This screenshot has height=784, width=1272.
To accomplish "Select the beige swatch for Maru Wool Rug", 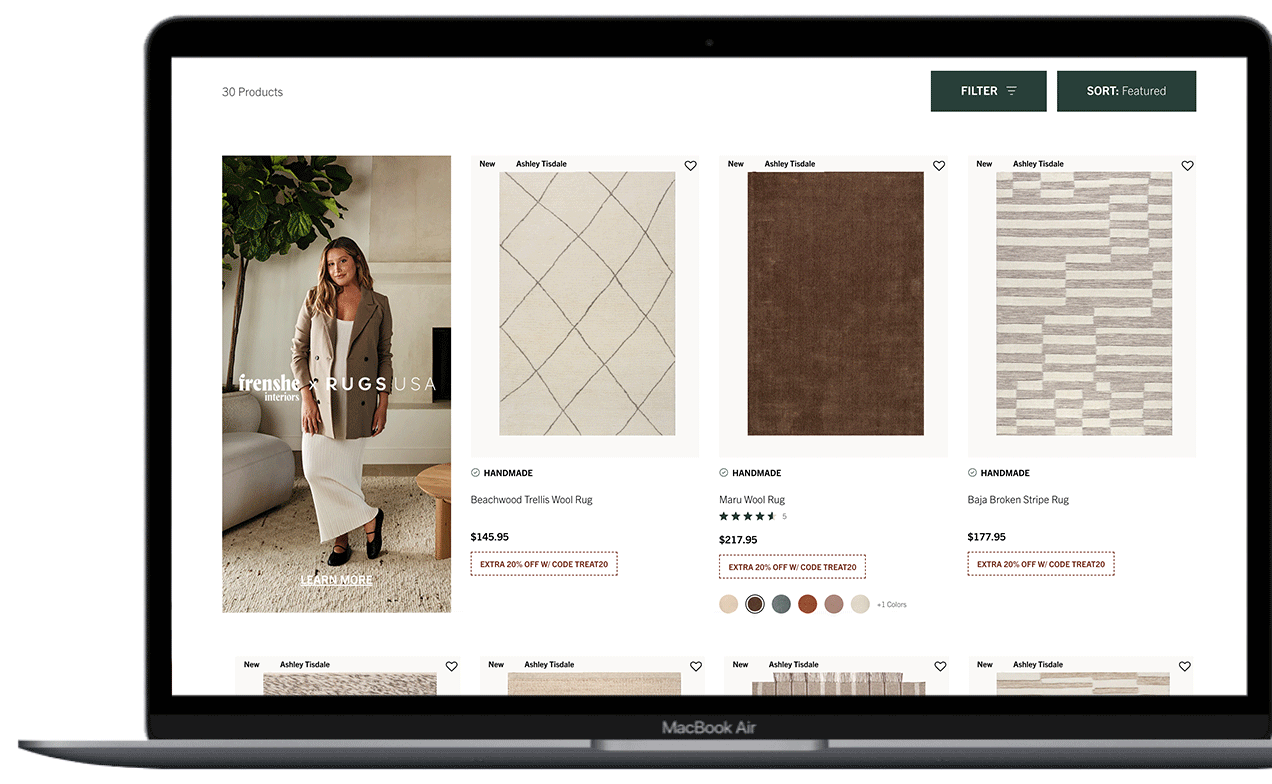I will [x=729, y=604].
